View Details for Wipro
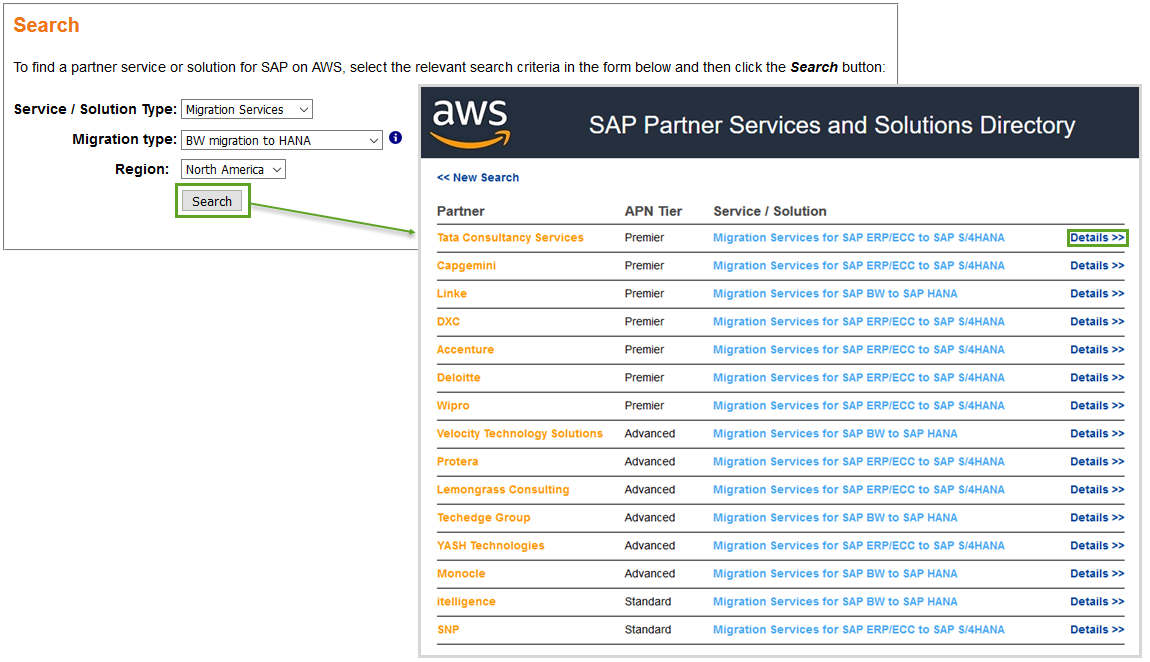 1097,405
